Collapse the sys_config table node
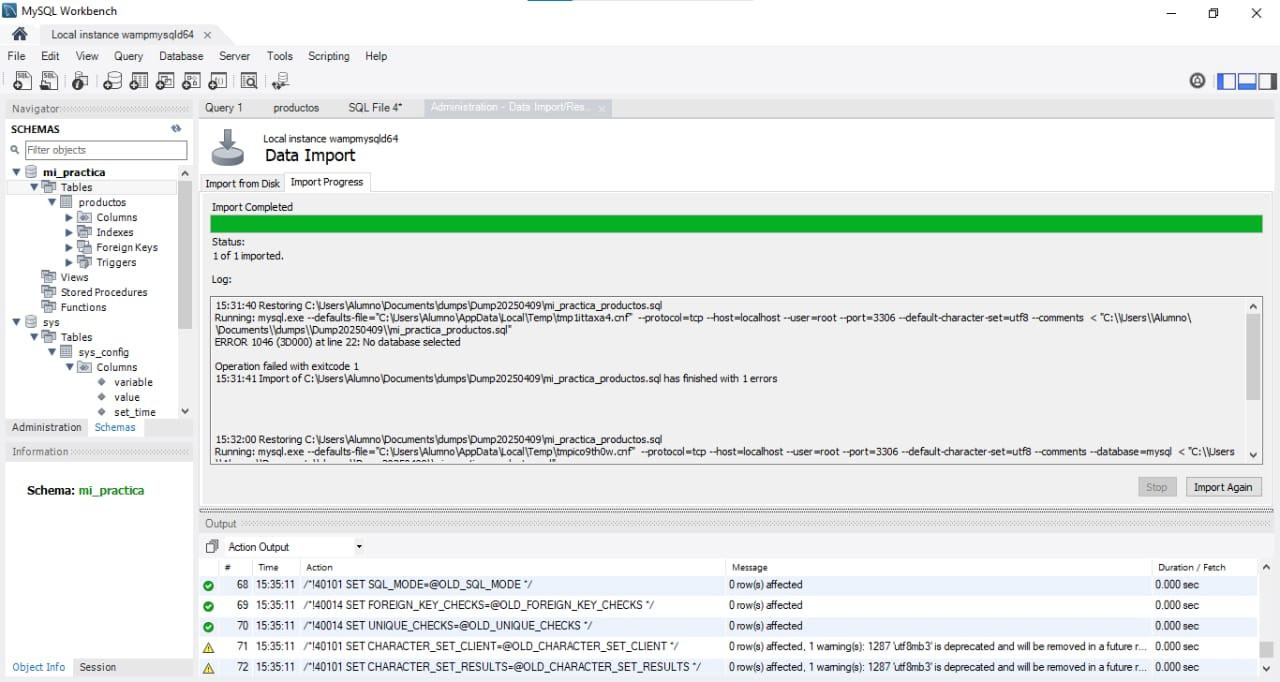This screenshot has height=682, width=1280. [52, 352]
